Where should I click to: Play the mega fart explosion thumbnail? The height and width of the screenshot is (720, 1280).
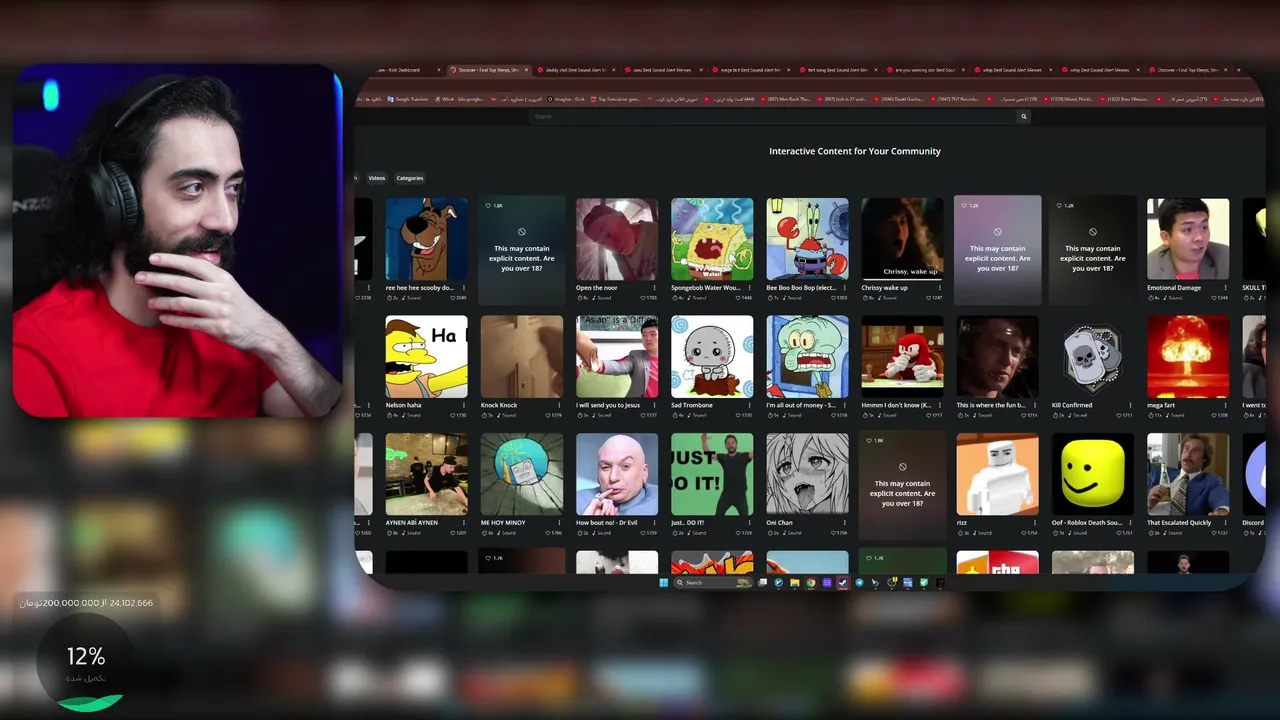pos(1188,357)
